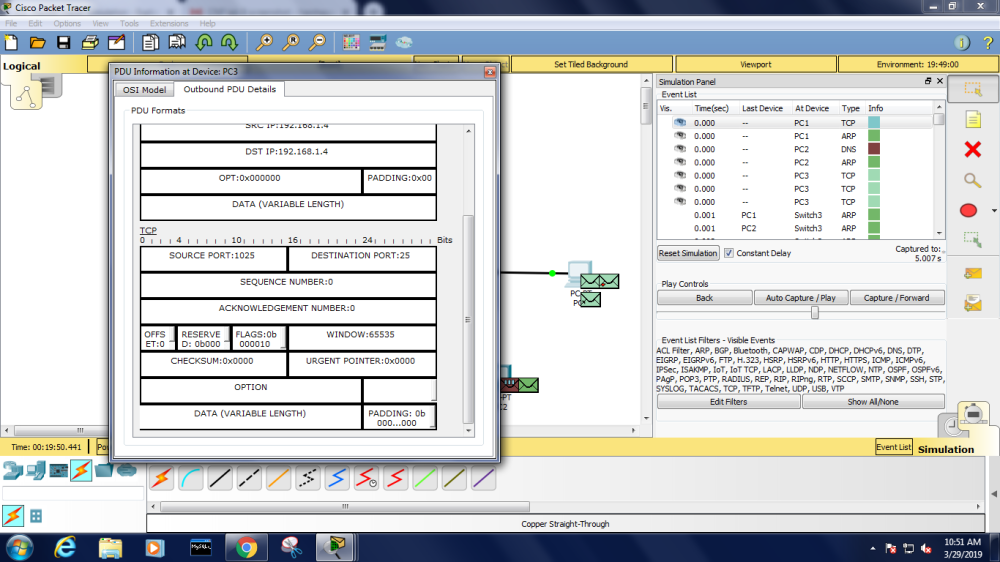This screenshot has height=562, width=1000.
Task: Click the Reset Simulation button
Action: [x=688, y=253]
